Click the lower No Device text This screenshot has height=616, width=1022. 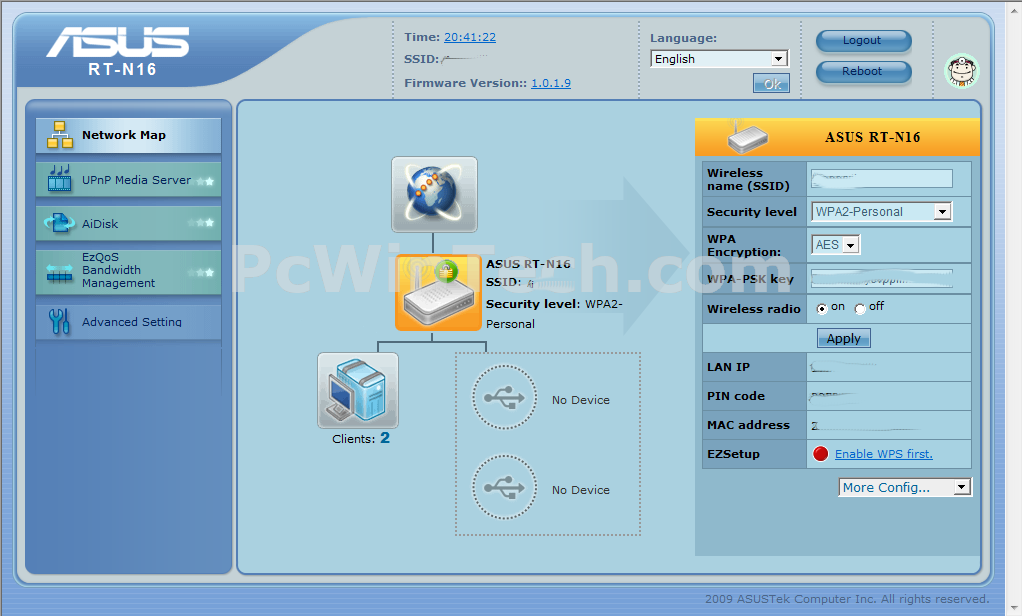[x=581, y=490]
